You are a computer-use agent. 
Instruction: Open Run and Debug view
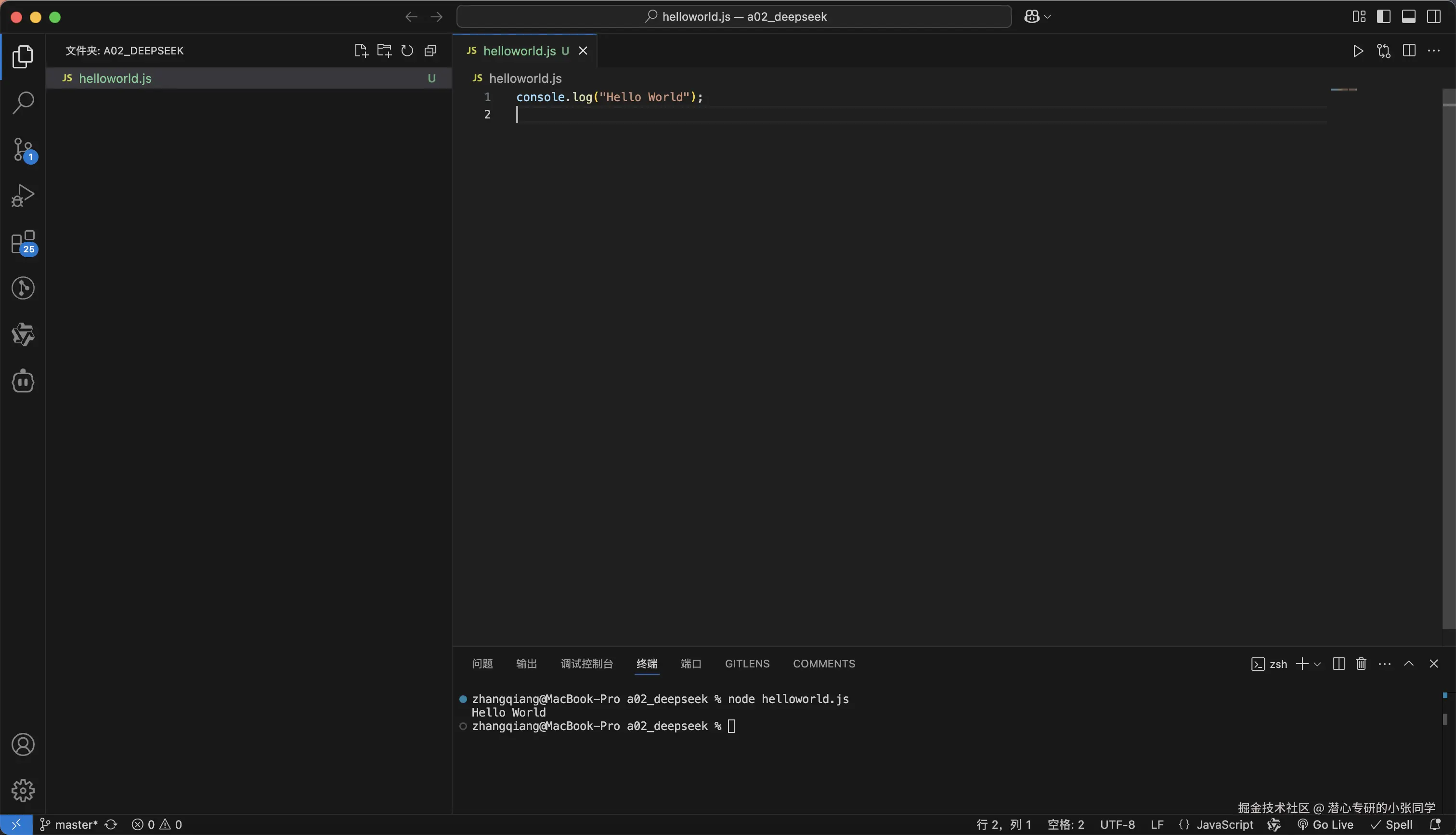point(23,196)
